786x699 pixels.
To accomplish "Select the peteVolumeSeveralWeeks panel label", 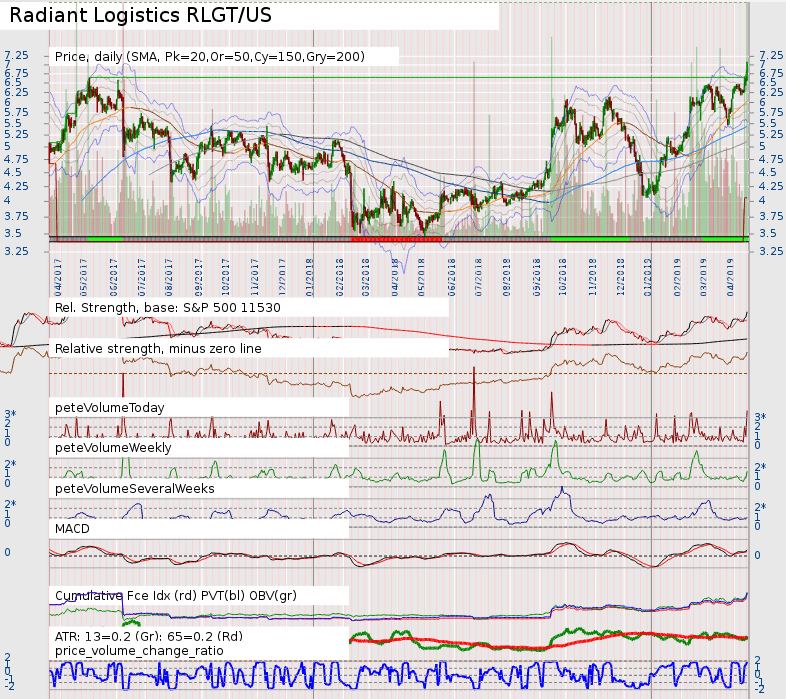I will (134, 488).
